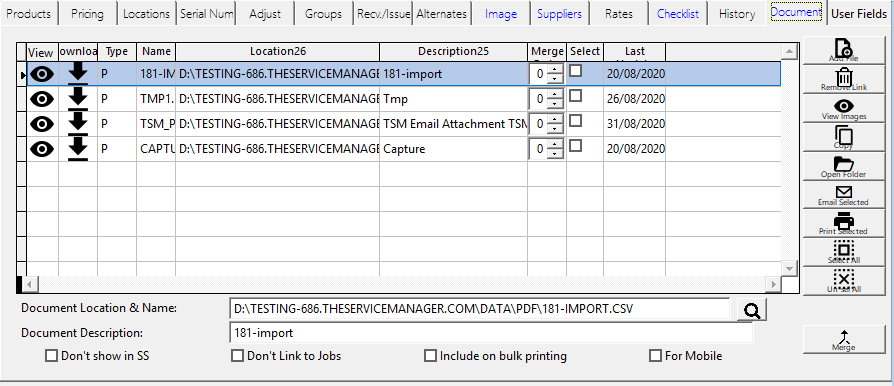Click the Remove Link trash icon
894x386 pixels.
pos(843,79)
